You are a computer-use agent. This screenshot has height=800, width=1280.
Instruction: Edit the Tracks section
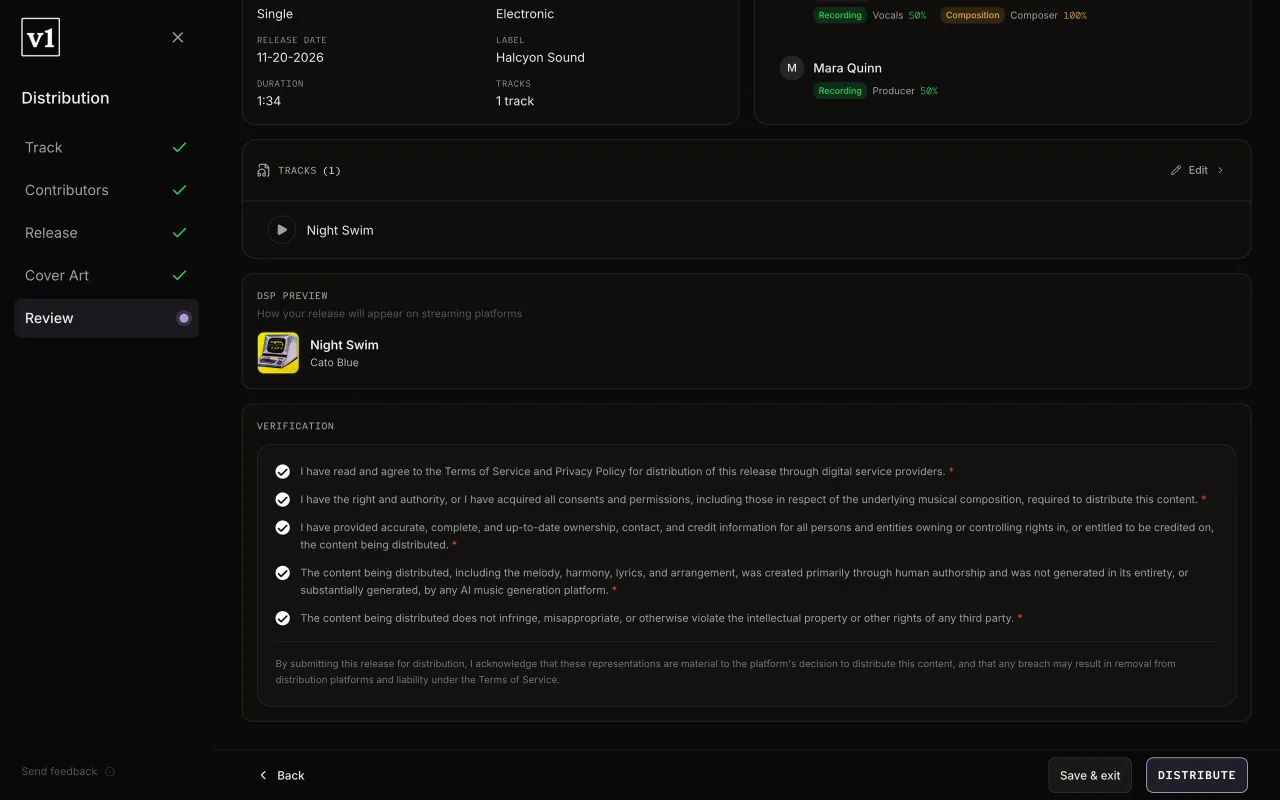1197,170
